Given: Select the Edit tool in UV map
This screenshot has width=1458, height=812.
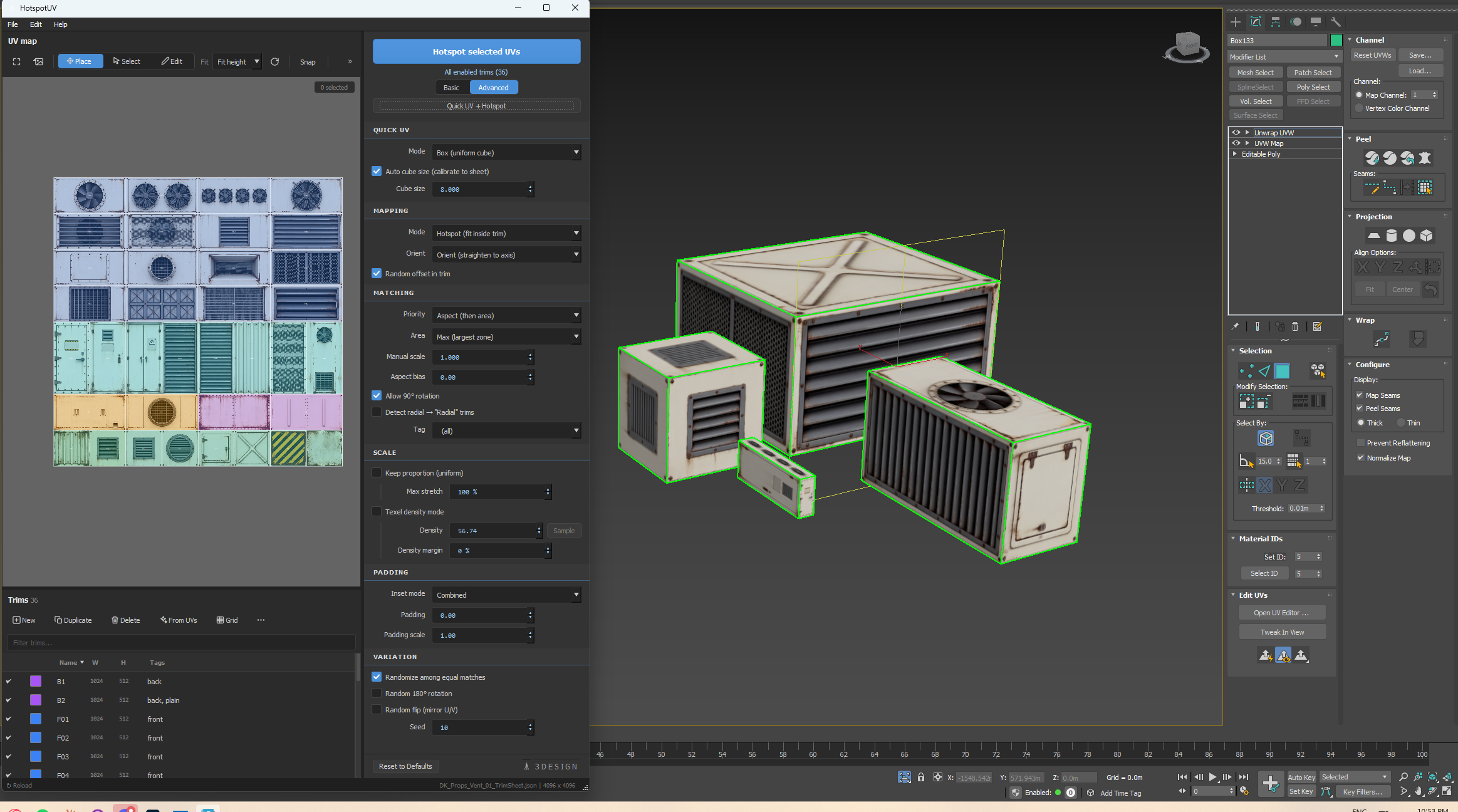Looking at the screenshot, I should 172,61.
